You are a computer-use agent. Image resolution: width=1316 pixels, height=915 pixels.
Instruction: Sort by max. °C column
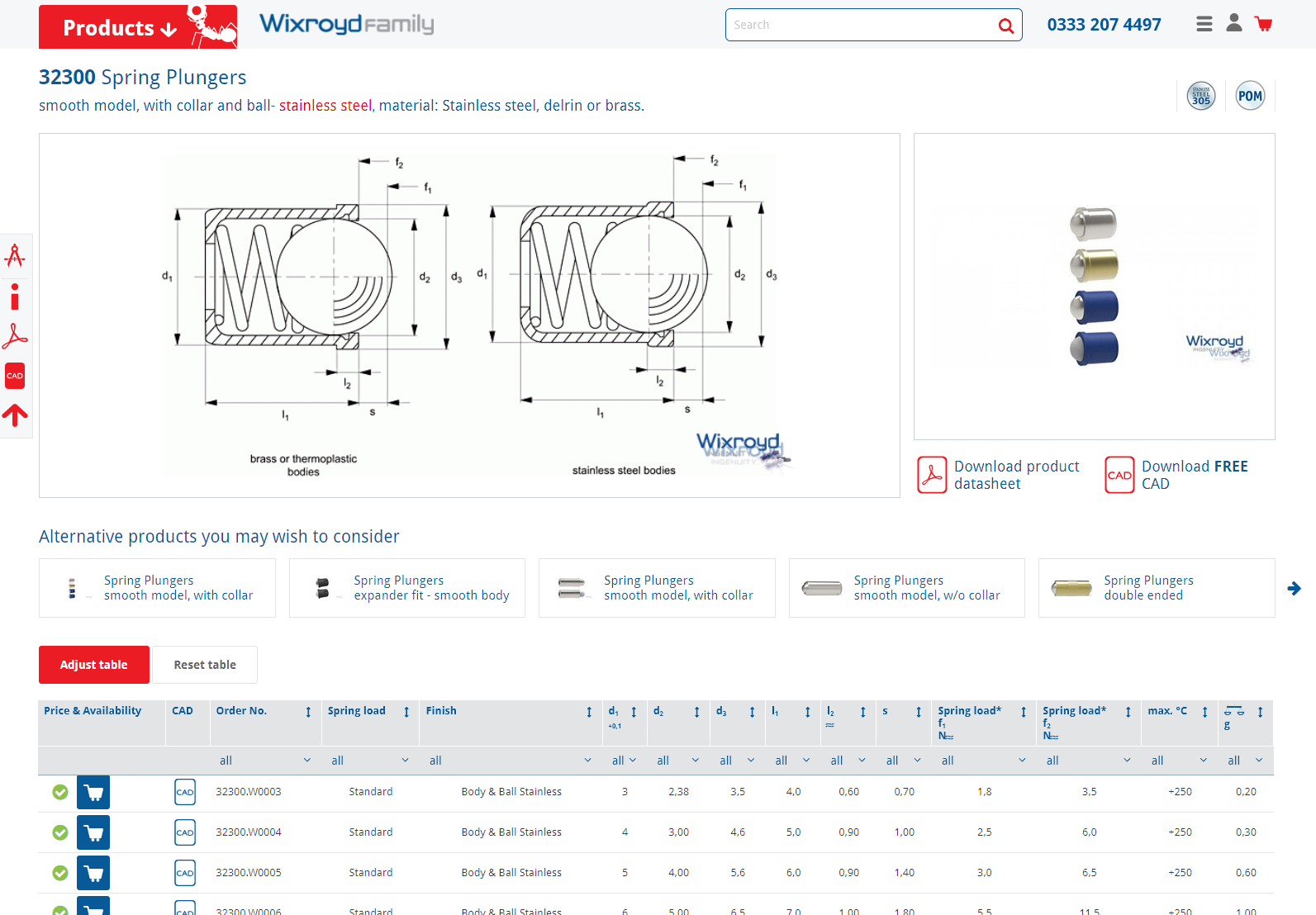[x=1204, y=712]
